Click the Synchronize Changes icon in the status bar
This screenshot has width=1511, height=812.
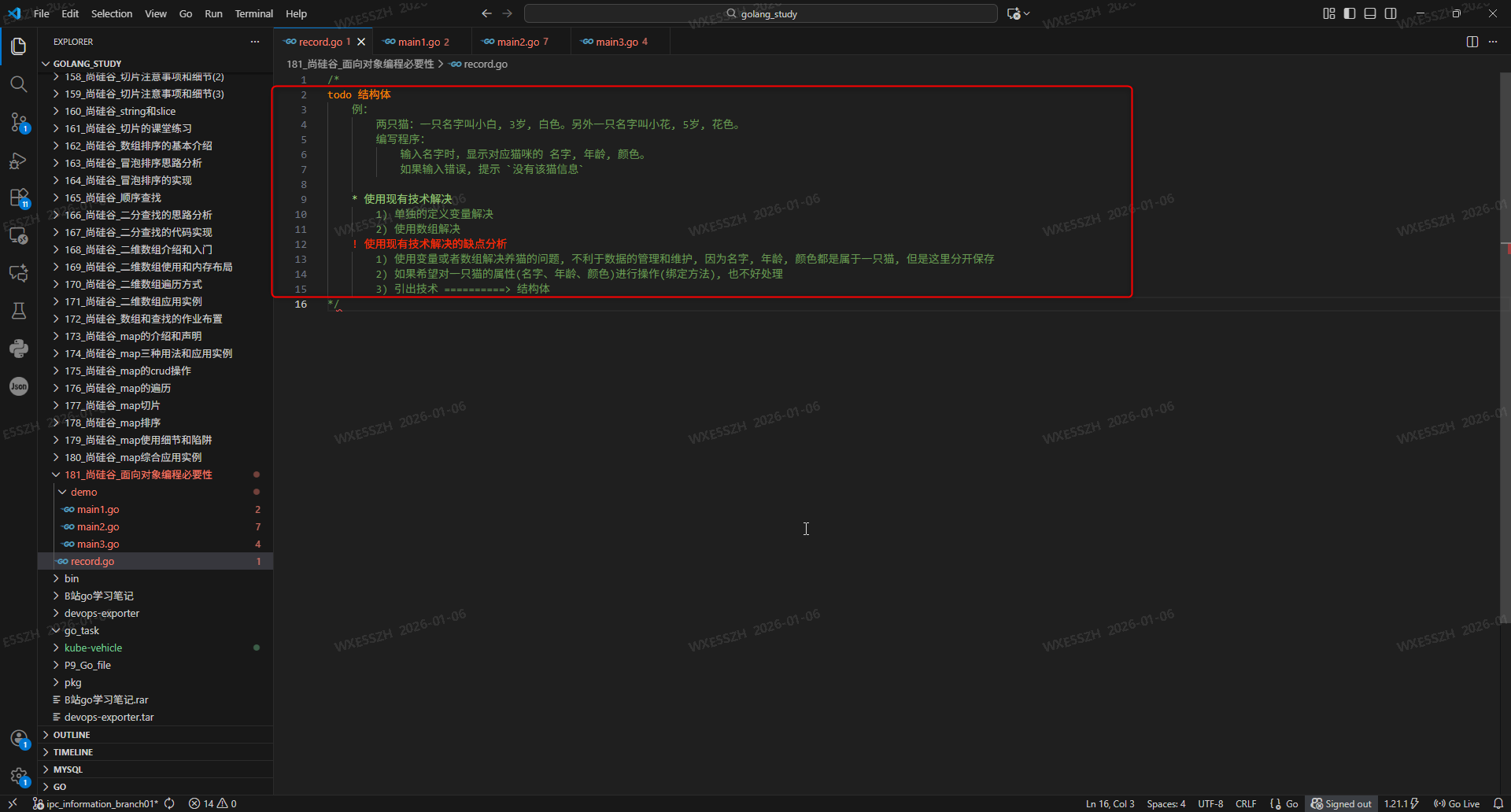(169, 803)
